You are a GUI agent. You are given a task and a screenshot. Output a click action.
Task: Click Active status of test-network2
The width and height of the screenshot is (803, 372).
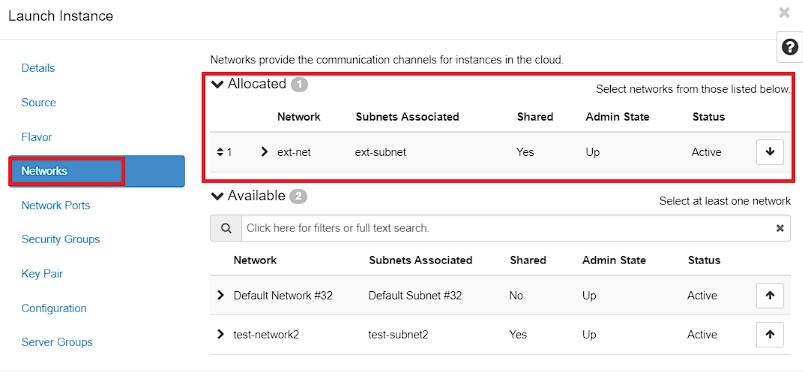[x=702, y=335]
